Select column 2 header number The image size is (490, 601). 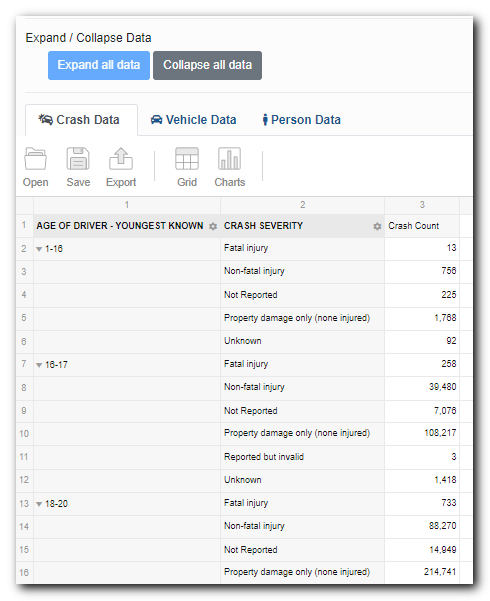click(x=303, y=205)
